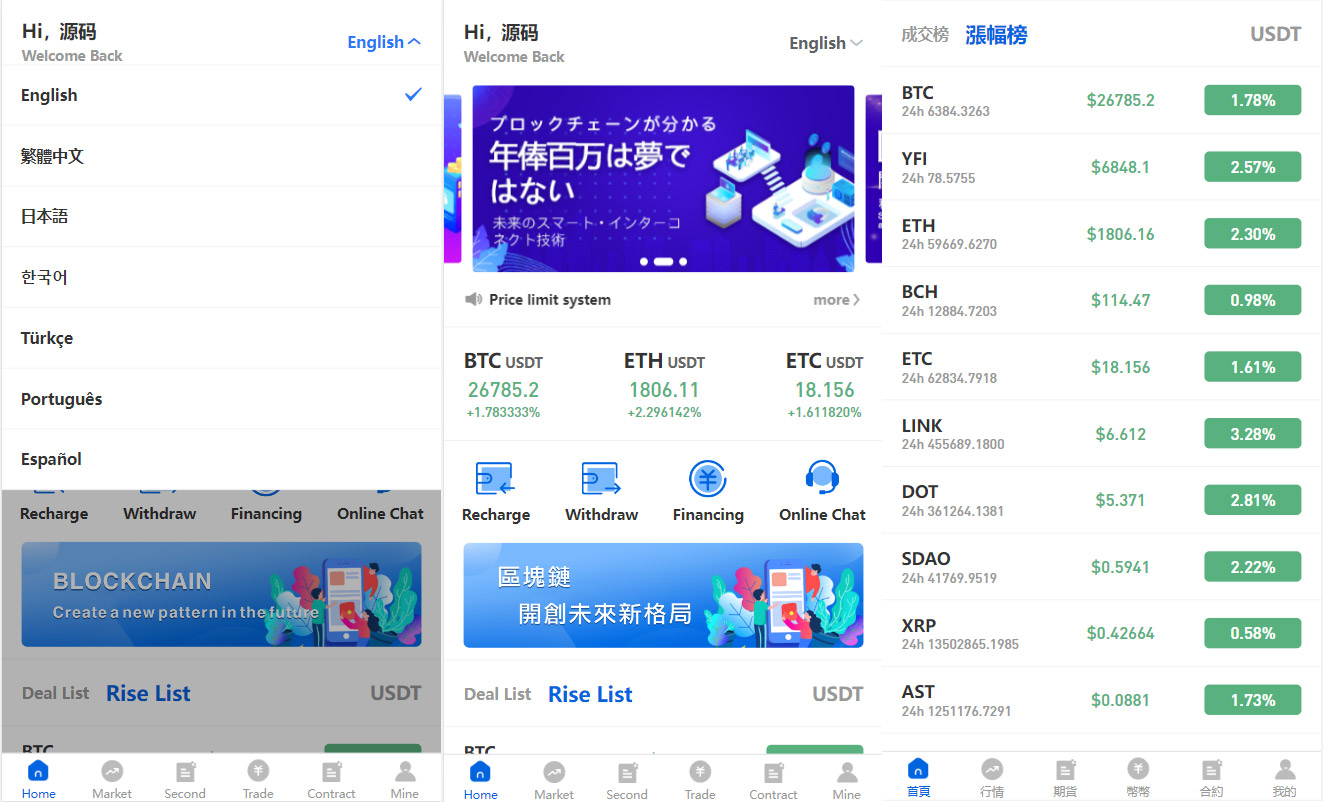This screenshot has height=802, width=1333.
Task: Open Online Chat headset icon in the middle screen
Action: [822, 478]
